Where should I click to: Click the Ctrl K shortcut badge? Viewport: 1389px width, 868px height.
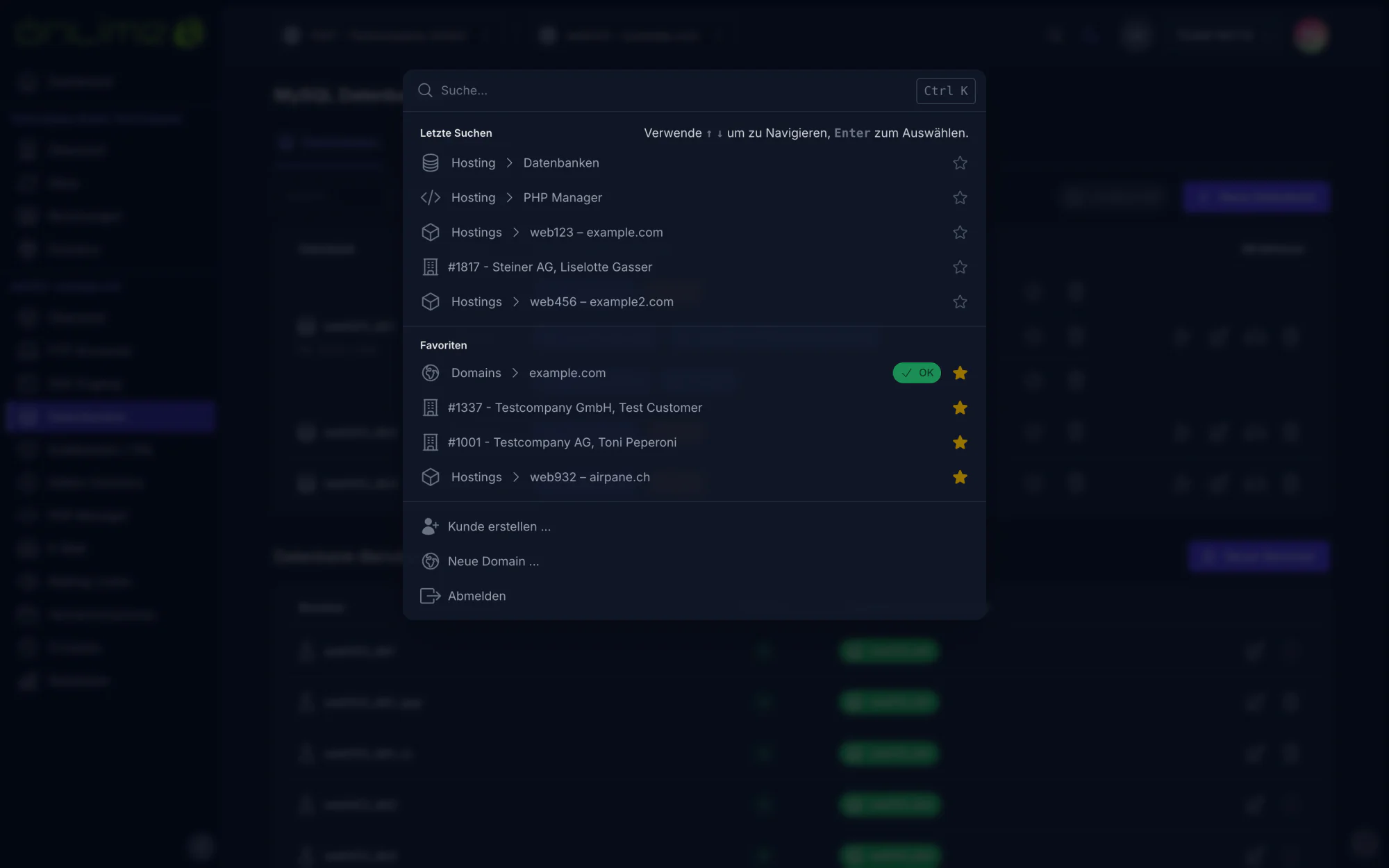(x=945, y=91)
